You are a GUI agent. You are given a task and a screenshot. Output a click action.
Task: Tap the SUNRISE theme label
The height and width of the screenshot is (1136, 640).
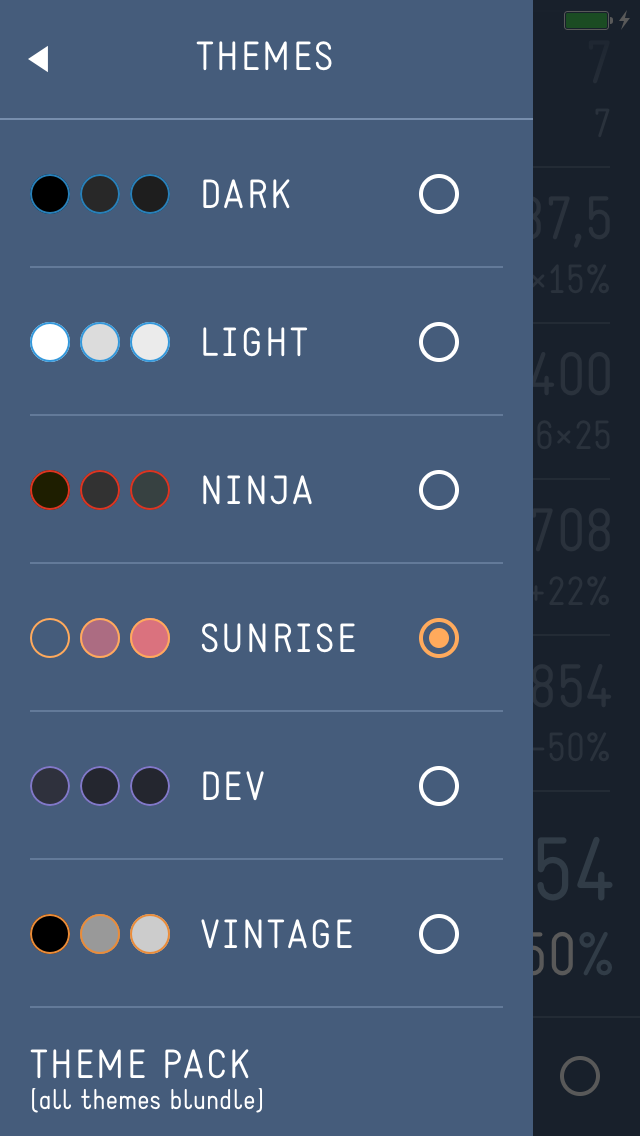pos(279,637)
